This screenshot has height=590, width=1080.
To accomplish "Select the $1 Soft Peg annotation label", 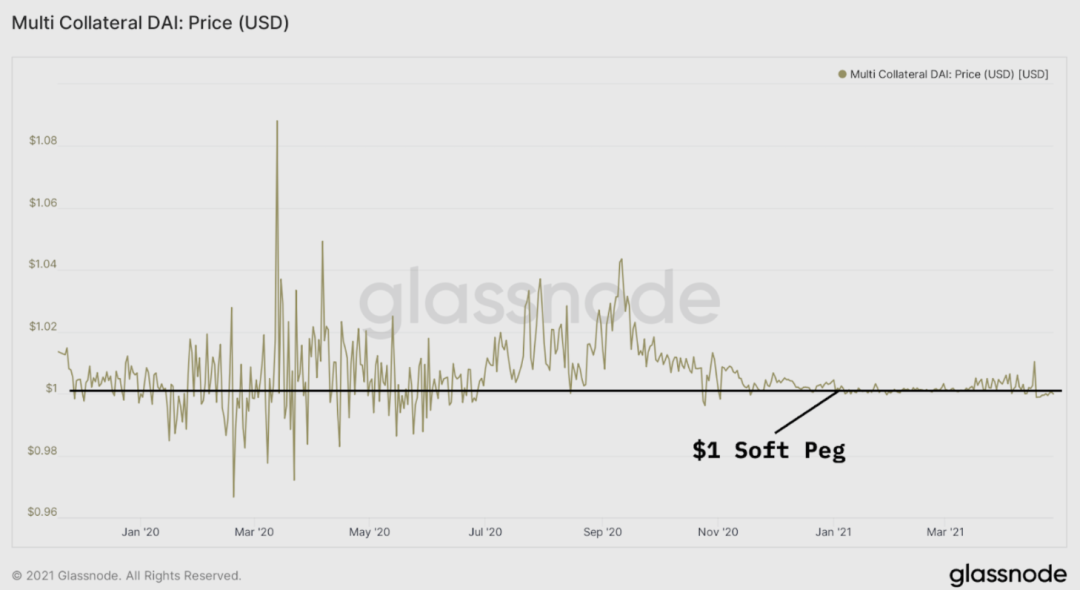I will 769,450.
